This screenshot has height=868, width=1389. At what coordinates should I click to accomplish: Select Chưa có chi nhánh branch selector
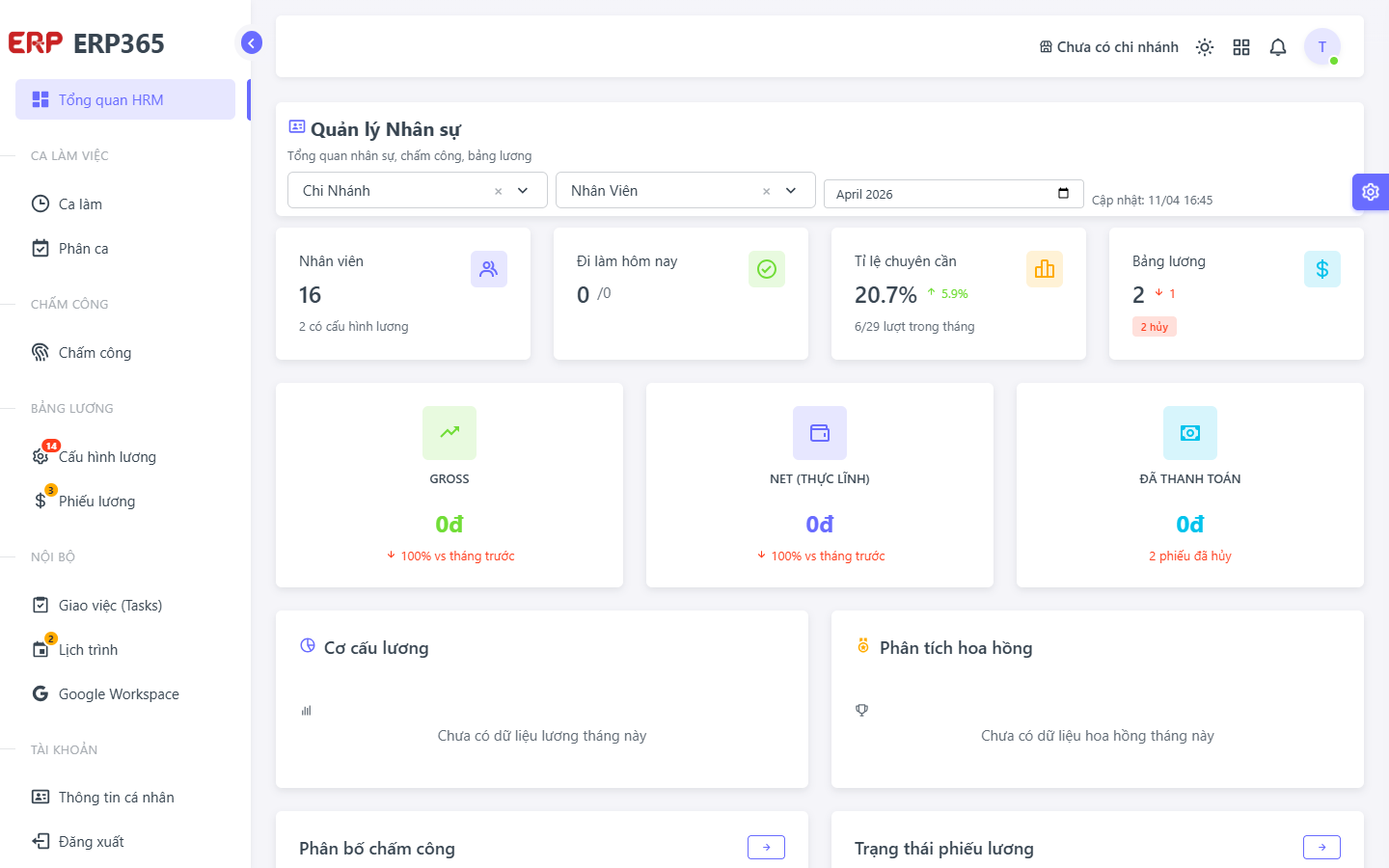1109,47
